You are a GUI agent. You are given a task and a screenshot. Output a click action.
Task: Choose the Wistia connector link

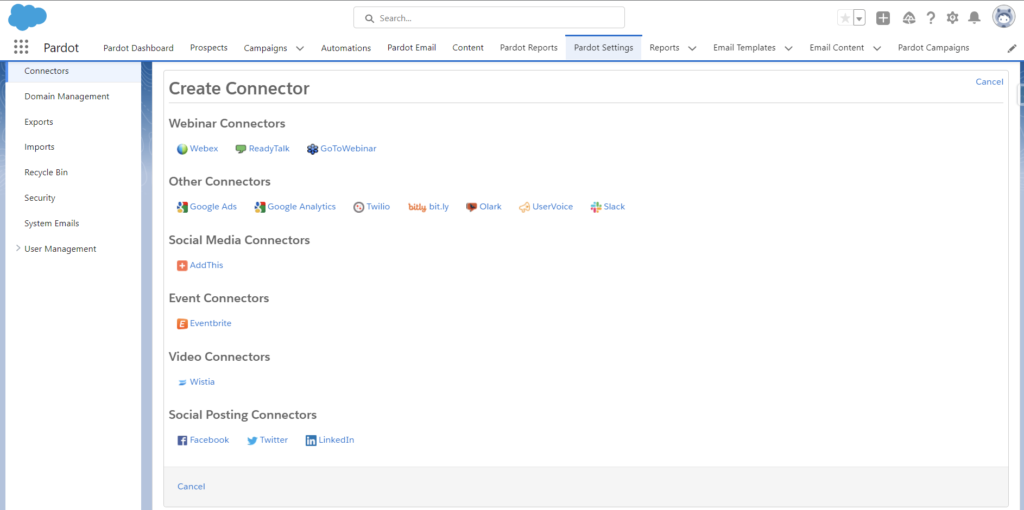[202, 382]
